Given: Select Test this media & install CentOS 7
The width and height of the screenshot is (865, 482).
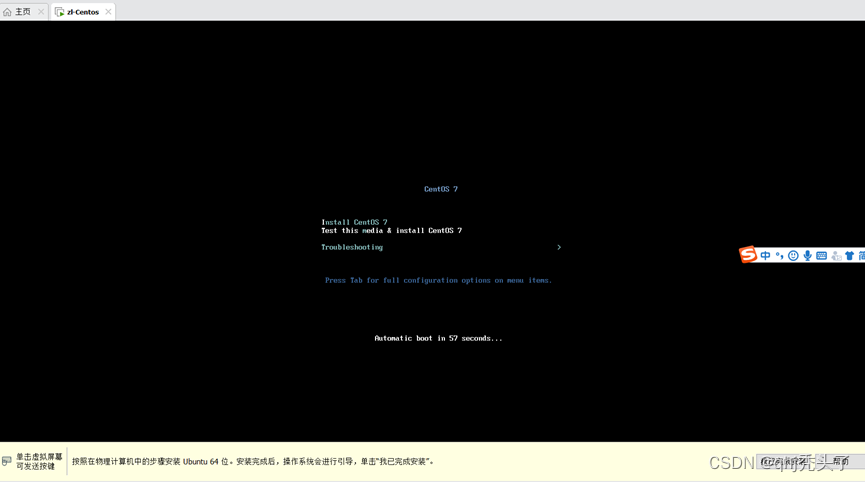Looking at the screenshot, I should point(391,231).
